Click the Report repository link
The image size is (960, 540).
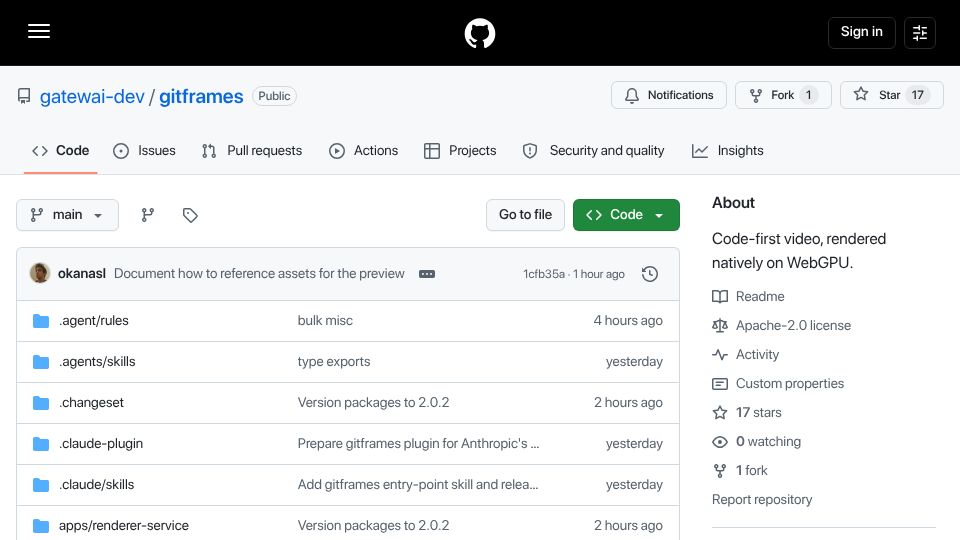pos(762,500)
